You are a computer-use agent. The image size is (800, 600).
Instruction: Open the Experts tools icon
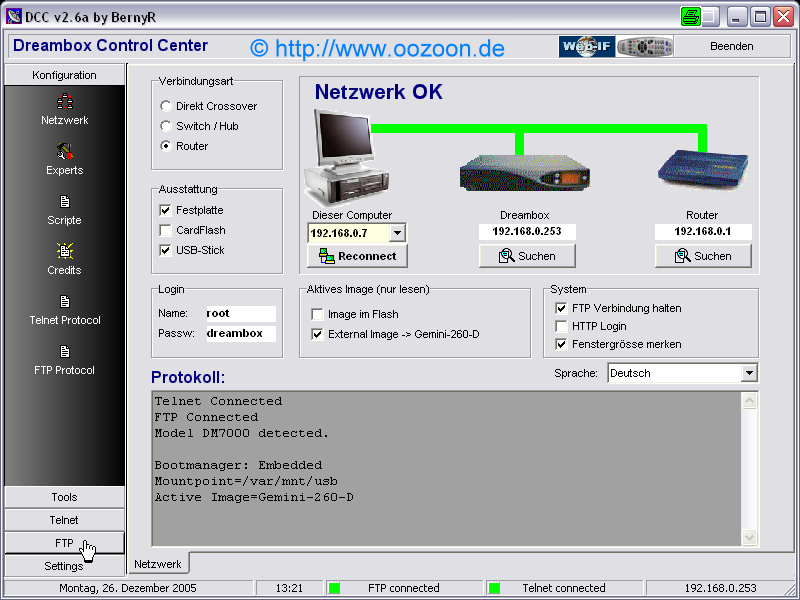(65, 152)
